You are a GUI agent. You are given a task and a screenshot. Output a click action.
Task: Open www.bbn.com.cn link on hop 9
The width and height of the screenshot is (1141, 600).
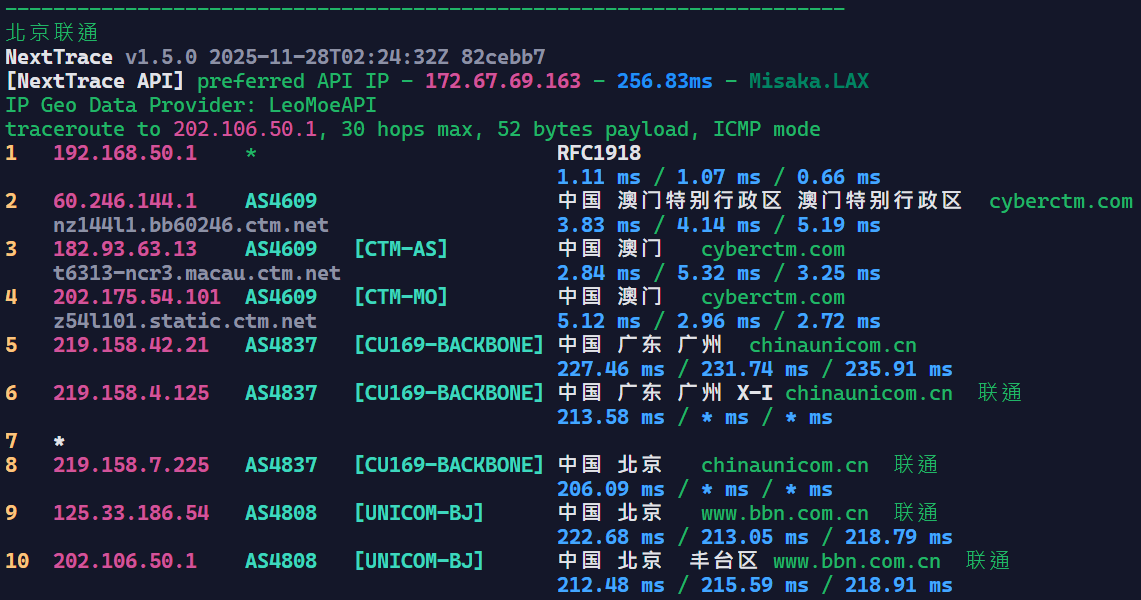(x=784, y=513)
